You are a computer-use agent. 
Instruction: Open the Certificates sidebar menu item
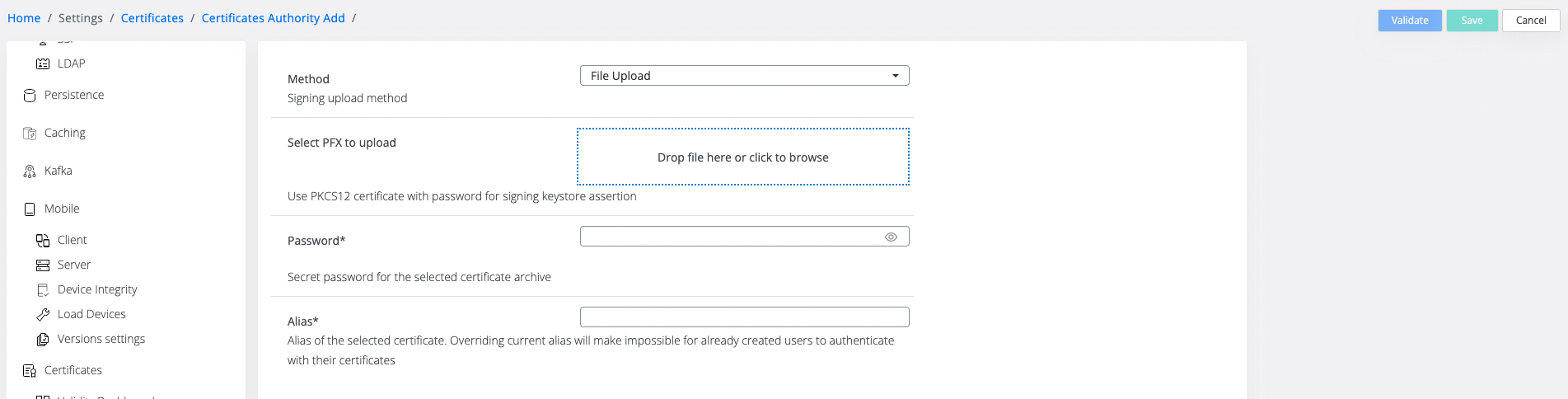click(x=73, y=370)
